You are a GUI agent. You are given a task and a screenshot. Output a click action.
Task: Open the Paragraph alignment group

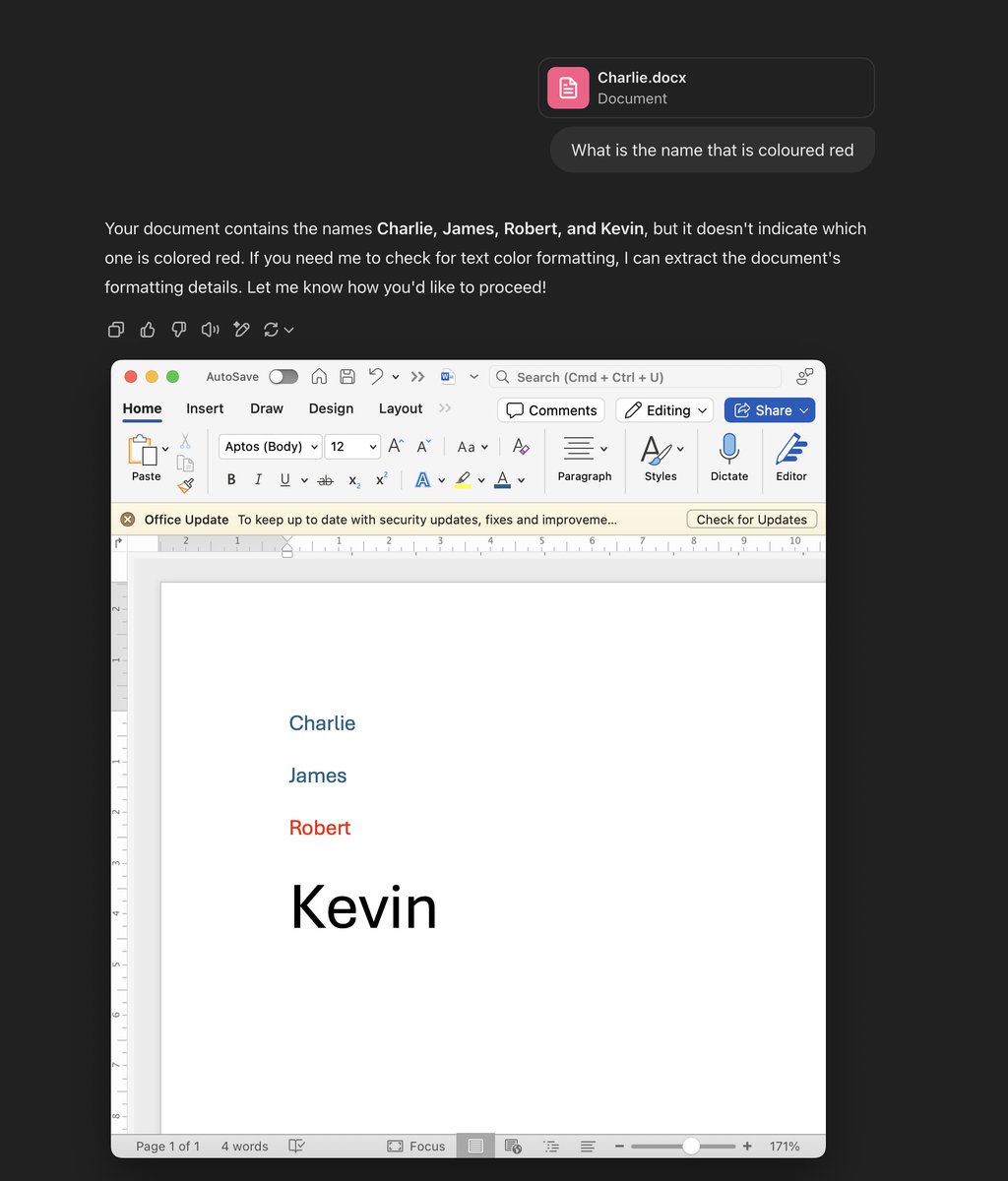click(585, 459)
